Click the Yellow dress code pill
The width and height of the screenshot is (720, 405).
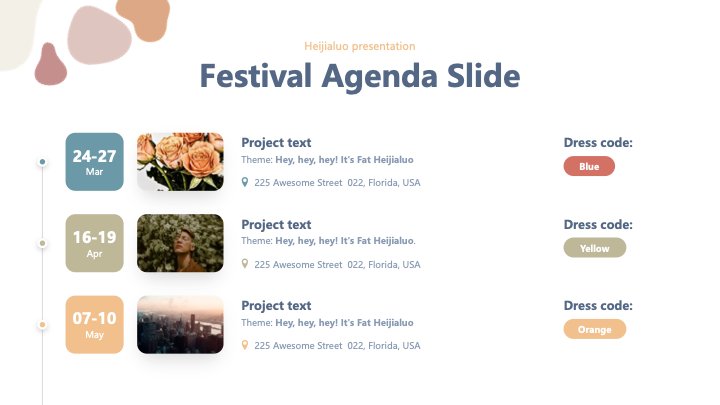coord(595,248)
